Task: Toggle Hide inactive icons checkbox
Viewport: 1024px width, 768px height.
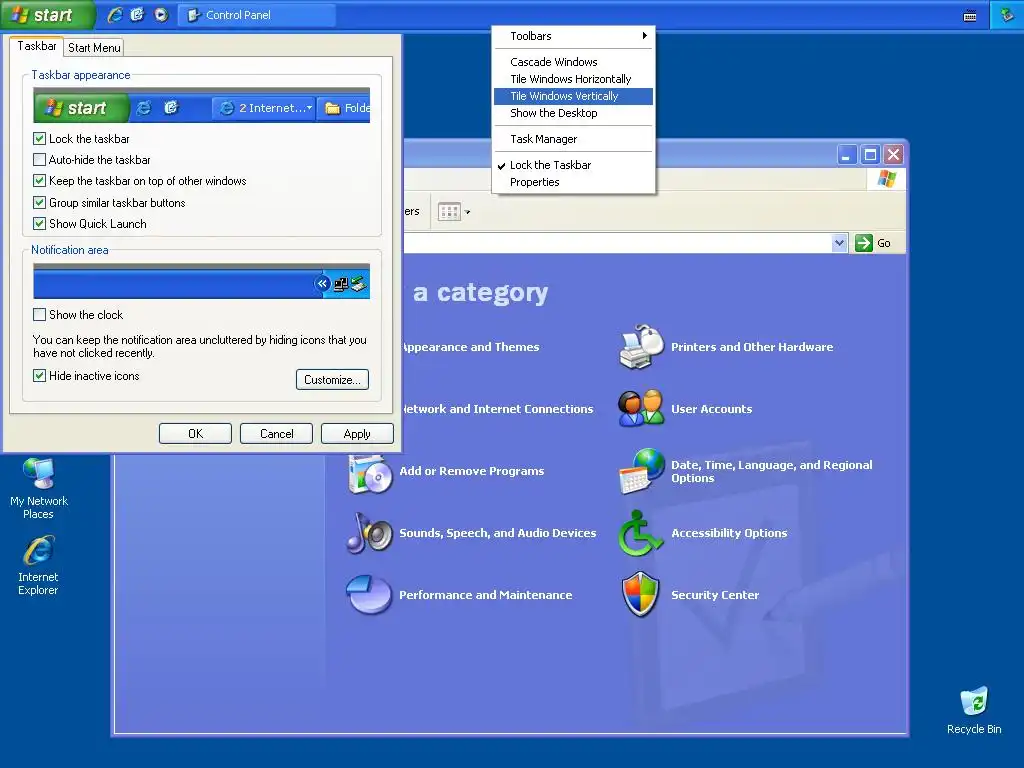Action: 39,376
